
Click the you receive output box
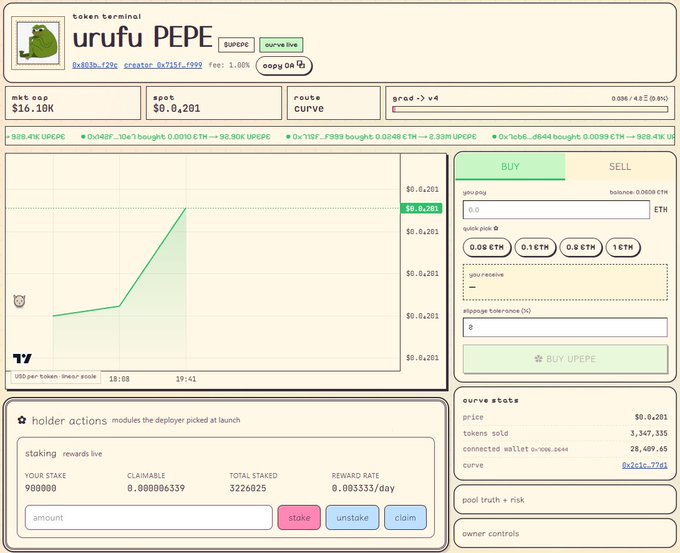[x=565, y=282]
